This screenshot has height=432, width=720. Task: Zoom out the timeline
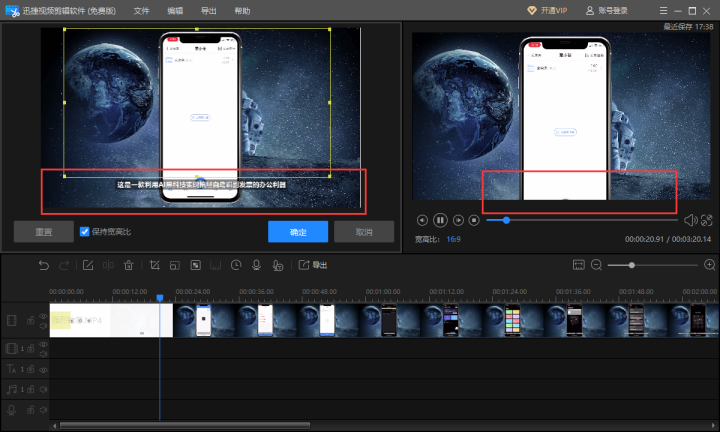596,265
